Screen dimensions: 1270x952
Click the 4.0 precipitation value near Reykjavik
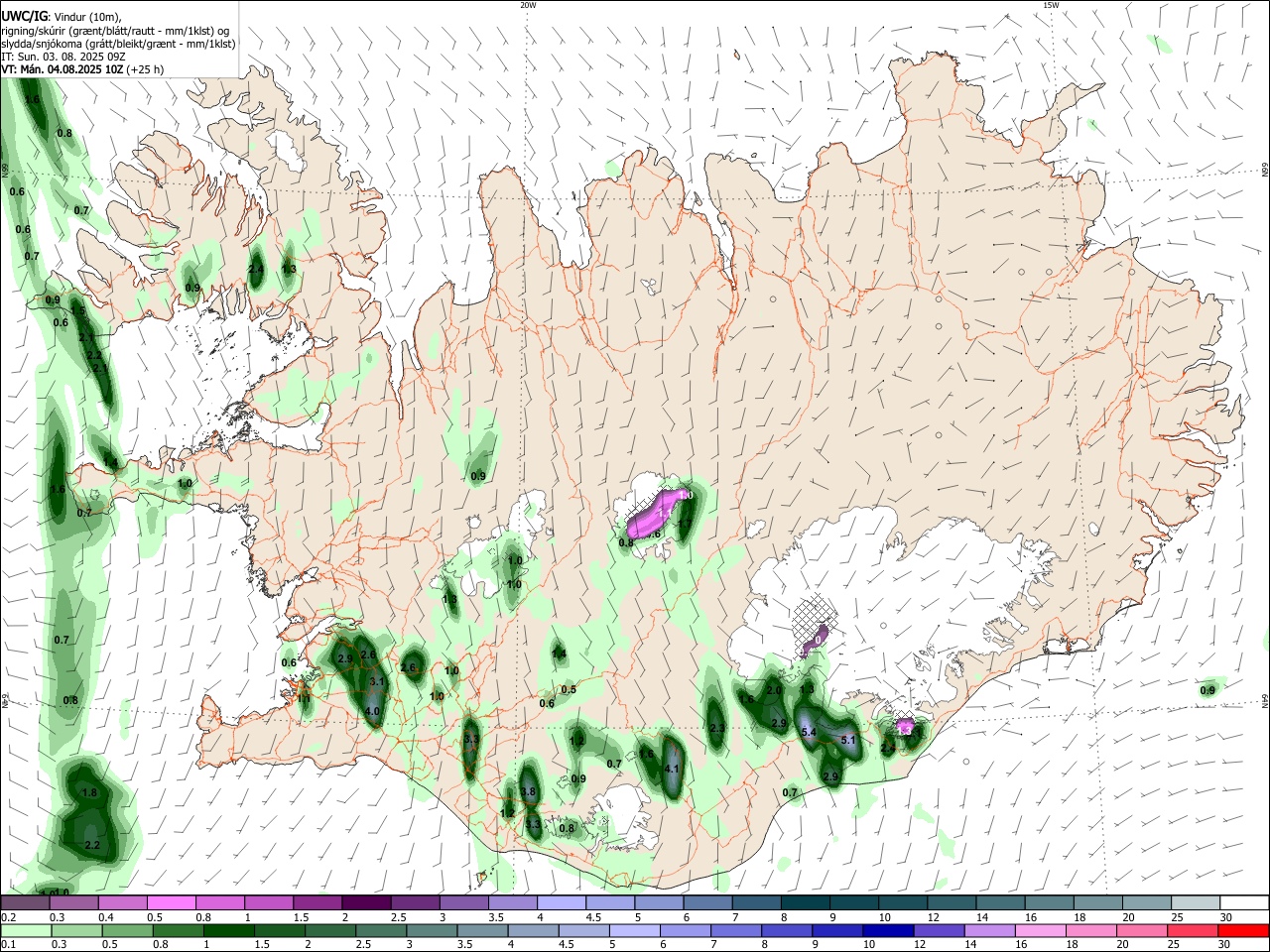tap(373, 711)
